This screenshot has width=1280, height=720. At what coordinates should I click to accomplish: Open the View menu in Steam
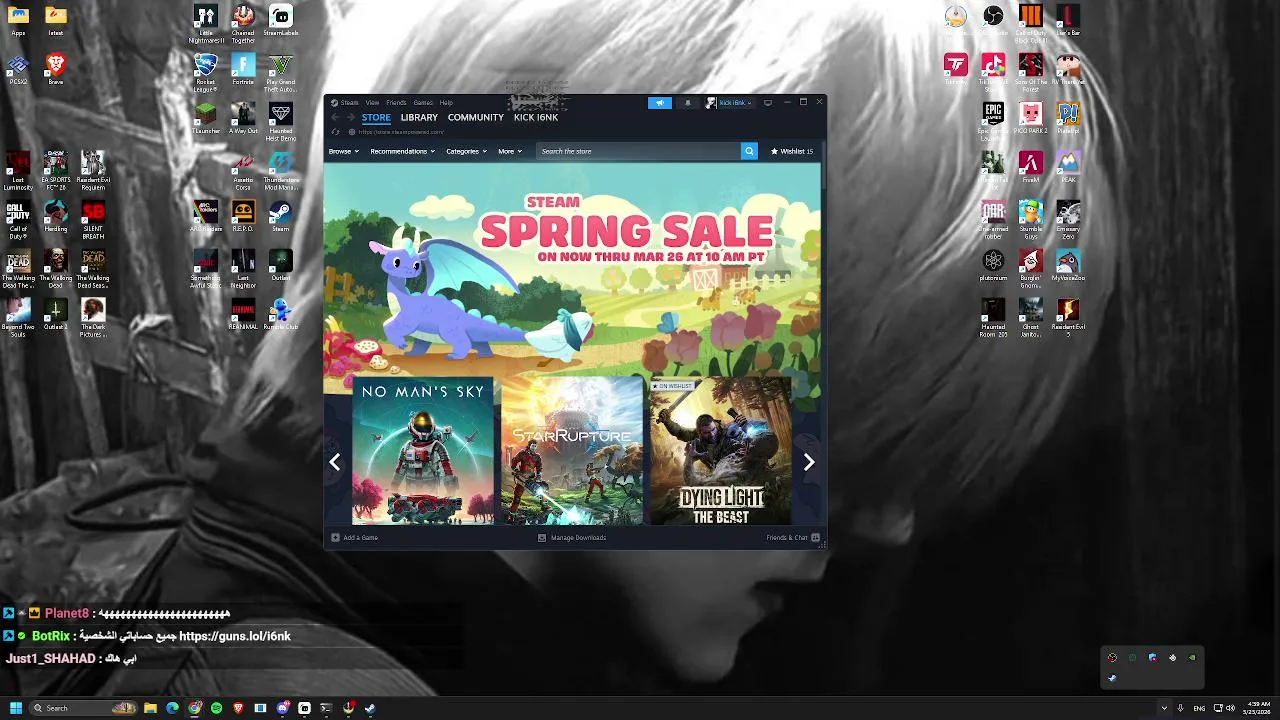[372, 102]
